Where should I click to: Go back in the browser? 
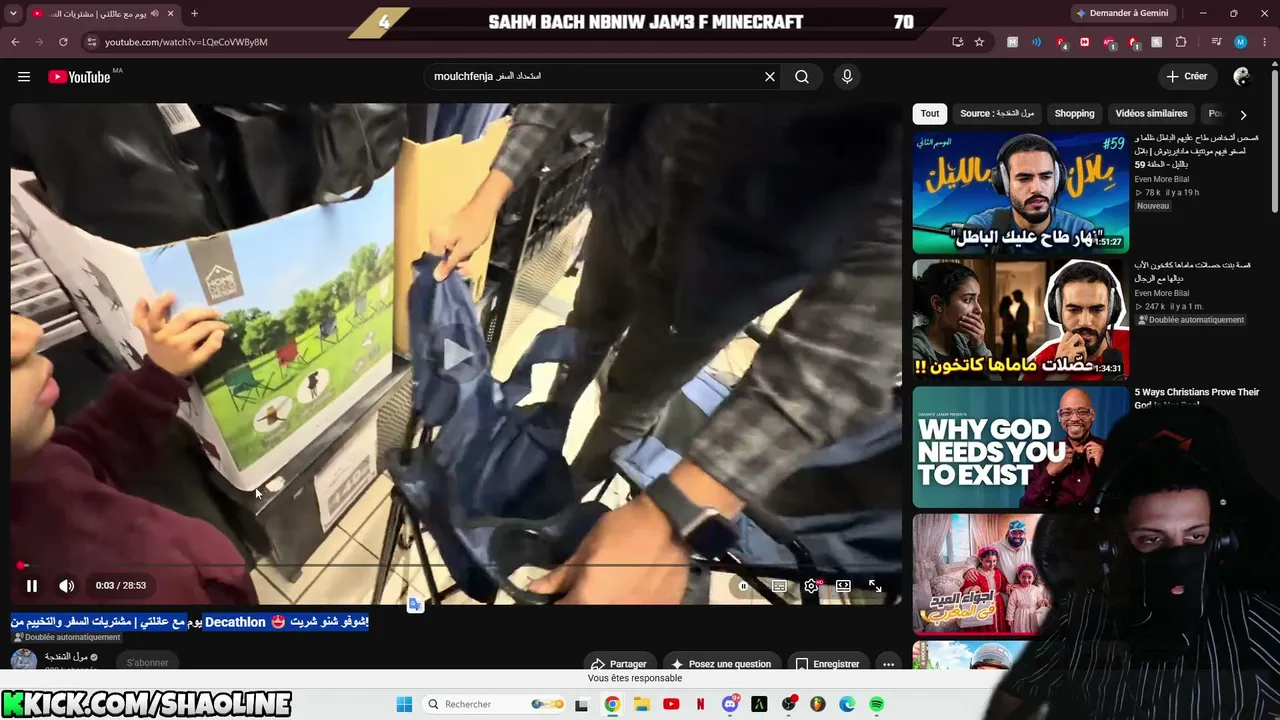(15, 42)
